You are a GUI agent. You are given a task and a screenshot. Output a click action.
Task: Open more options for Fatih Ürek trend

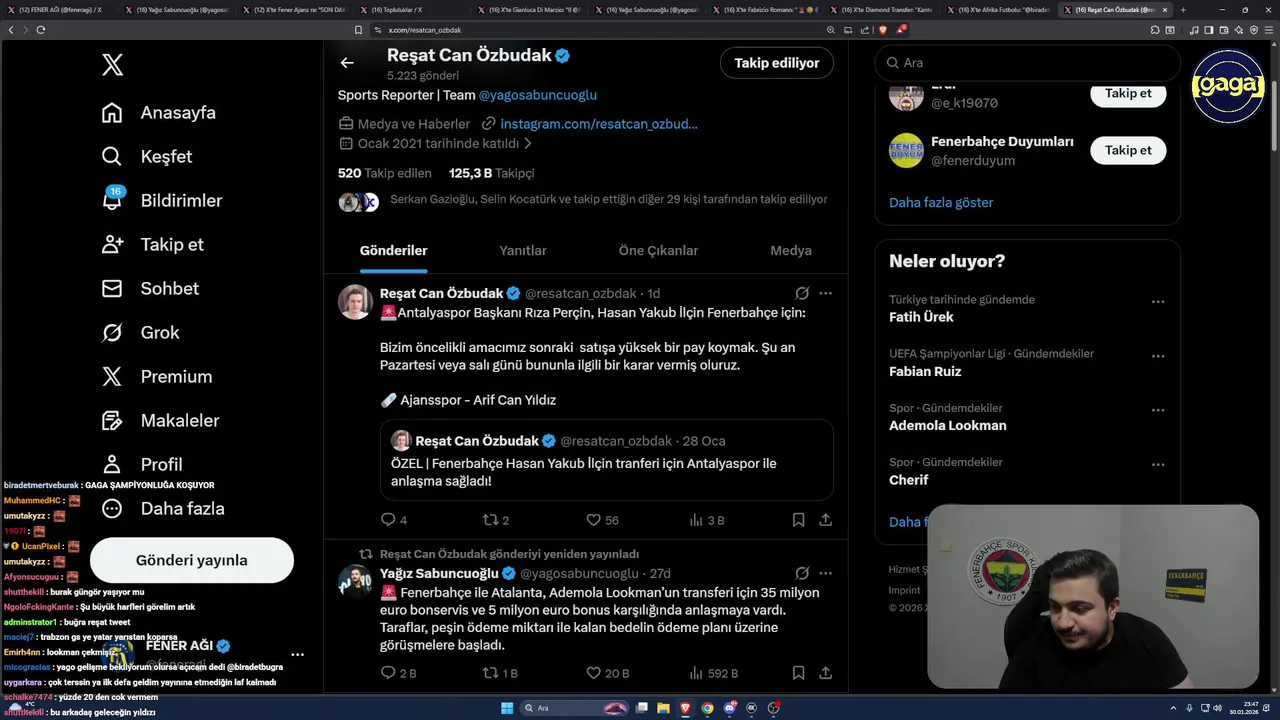click(x=1157, y=301)
